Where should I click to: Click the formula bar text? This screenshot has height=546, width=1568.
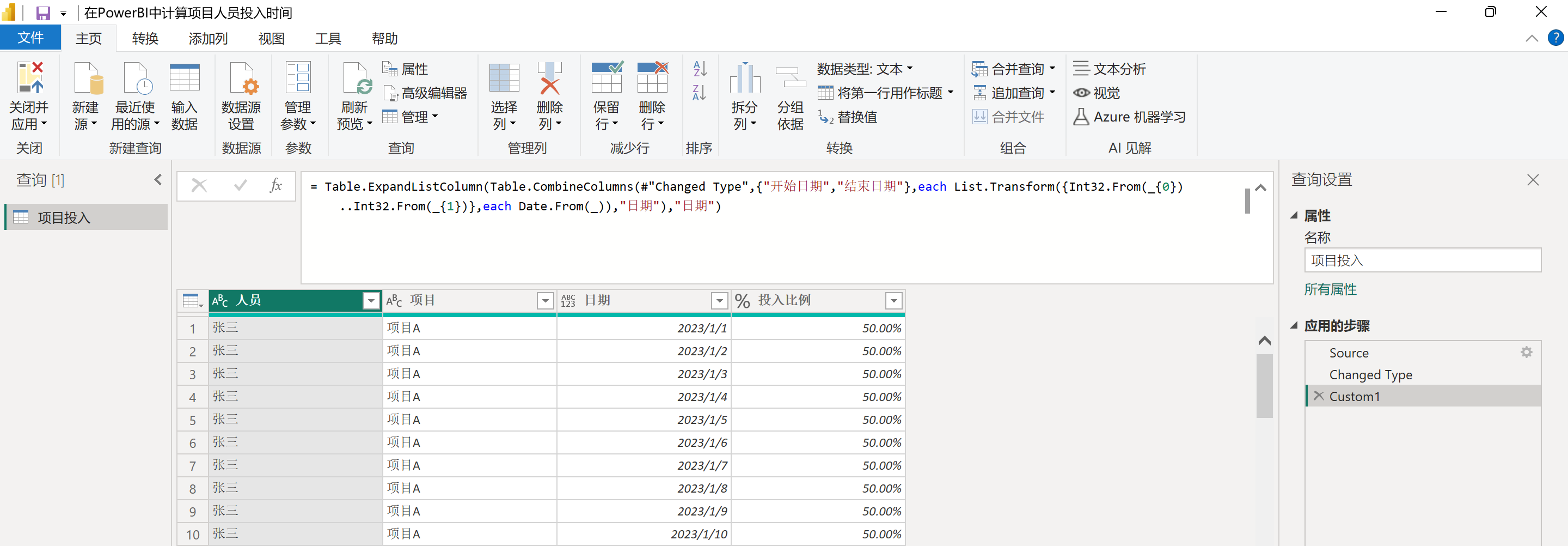pos(746,196)
